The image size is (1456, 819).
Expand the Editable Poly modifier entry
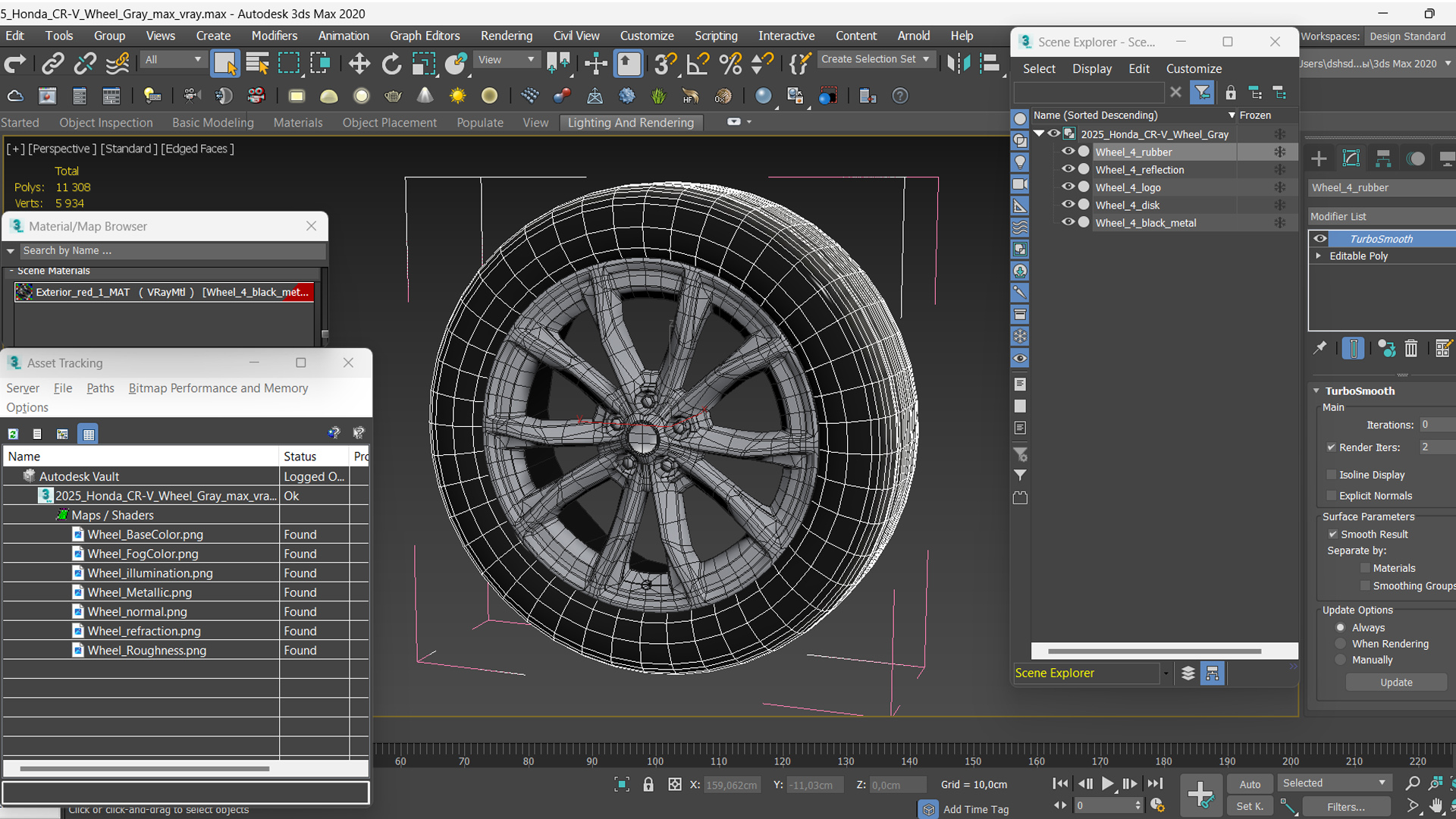pos(1319,256)
